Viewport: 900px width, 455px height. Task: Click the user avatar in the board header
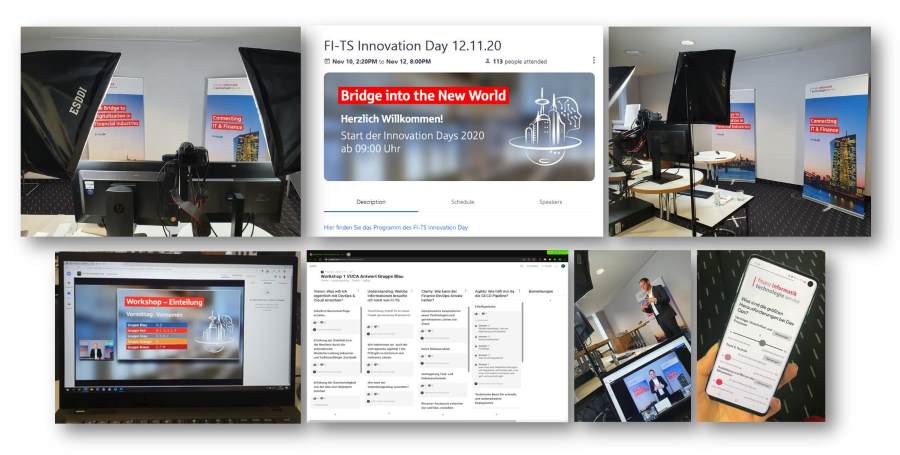point(563,266)
